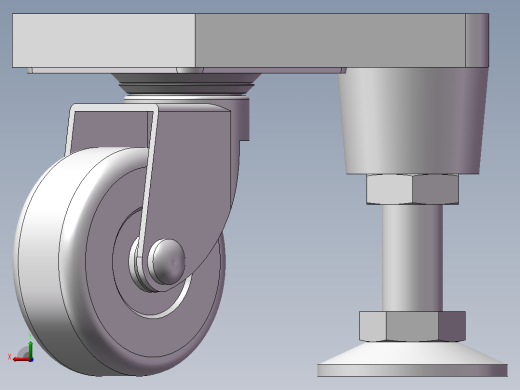Click the swivel bearing ring above the fork
The height and width of the screenshot is (390, 520).
186,83
